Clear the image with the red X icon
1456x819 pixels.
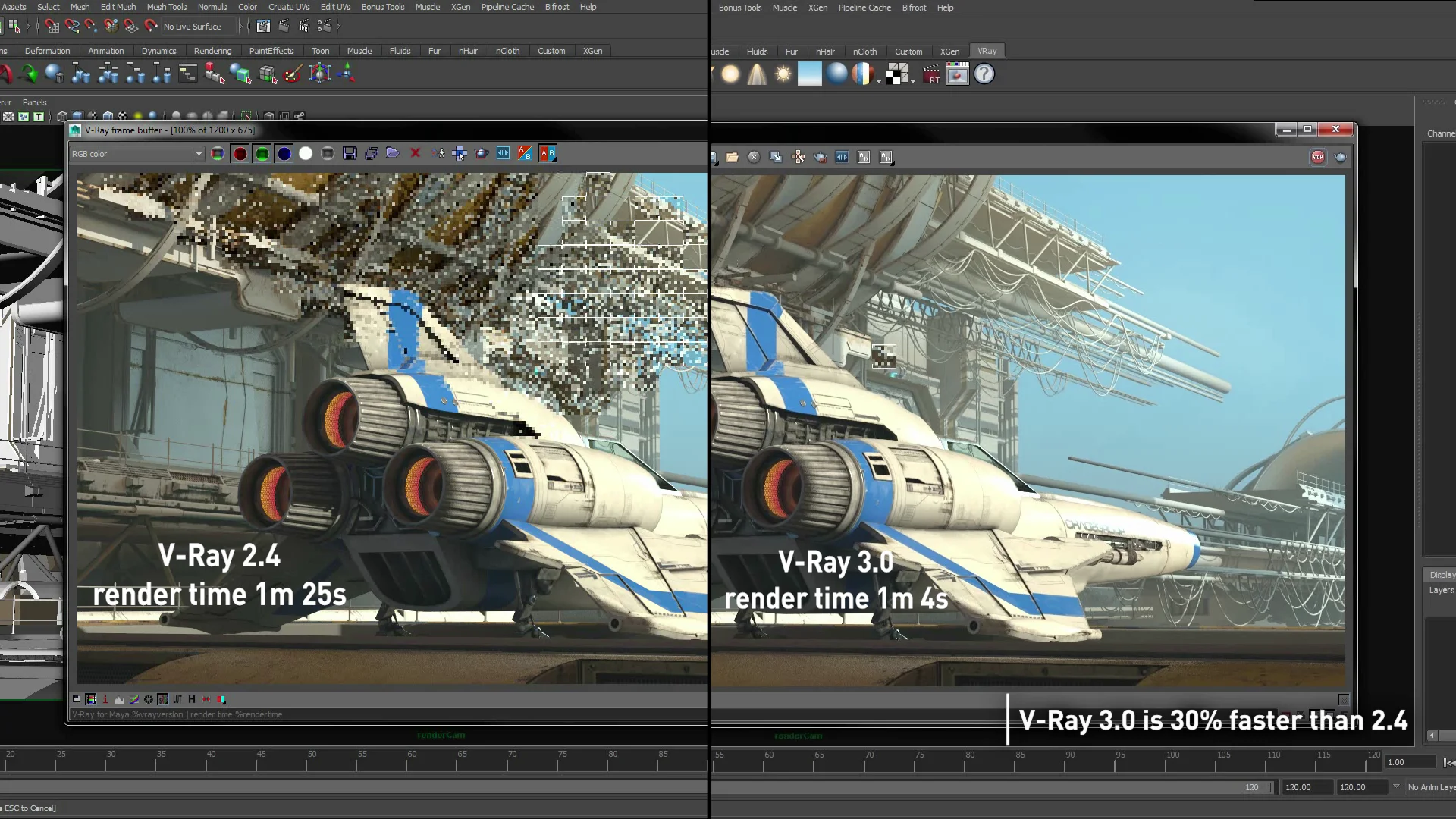click(x=415, y=153)
